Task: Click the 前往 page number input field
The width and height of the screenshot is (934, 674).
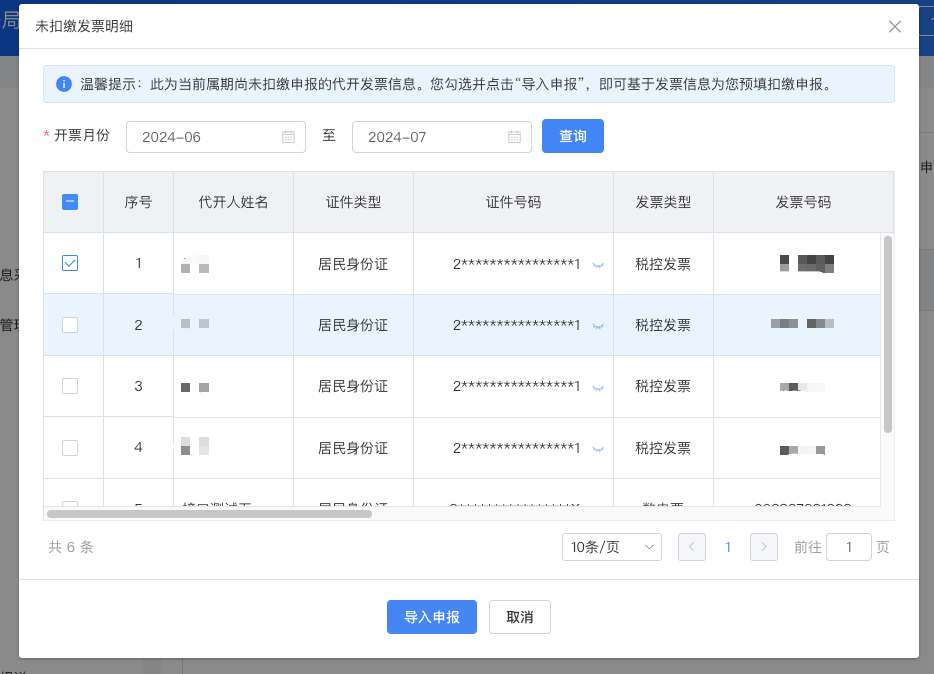Action: pyautogui.click(x=848, y=547)
